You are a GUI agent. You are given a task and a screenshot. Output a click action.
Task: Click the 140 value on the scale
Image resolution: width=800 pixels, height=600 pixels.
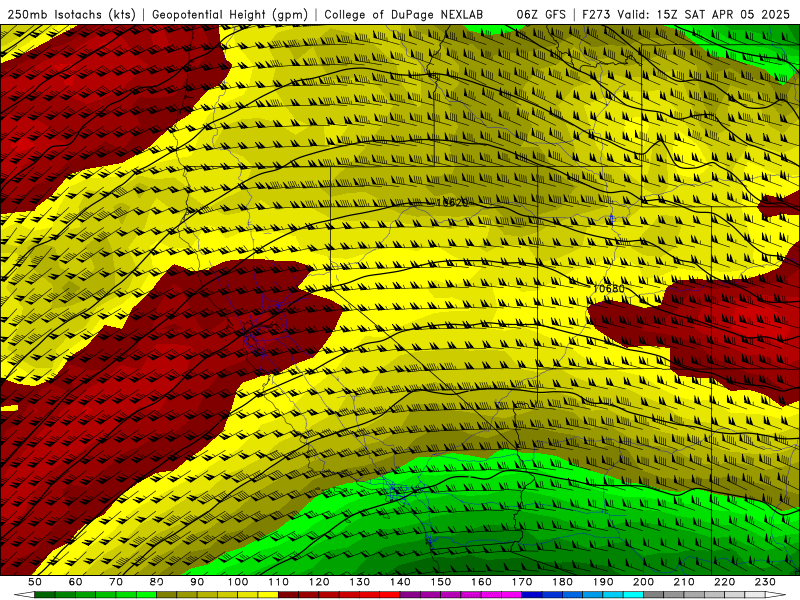400,582
